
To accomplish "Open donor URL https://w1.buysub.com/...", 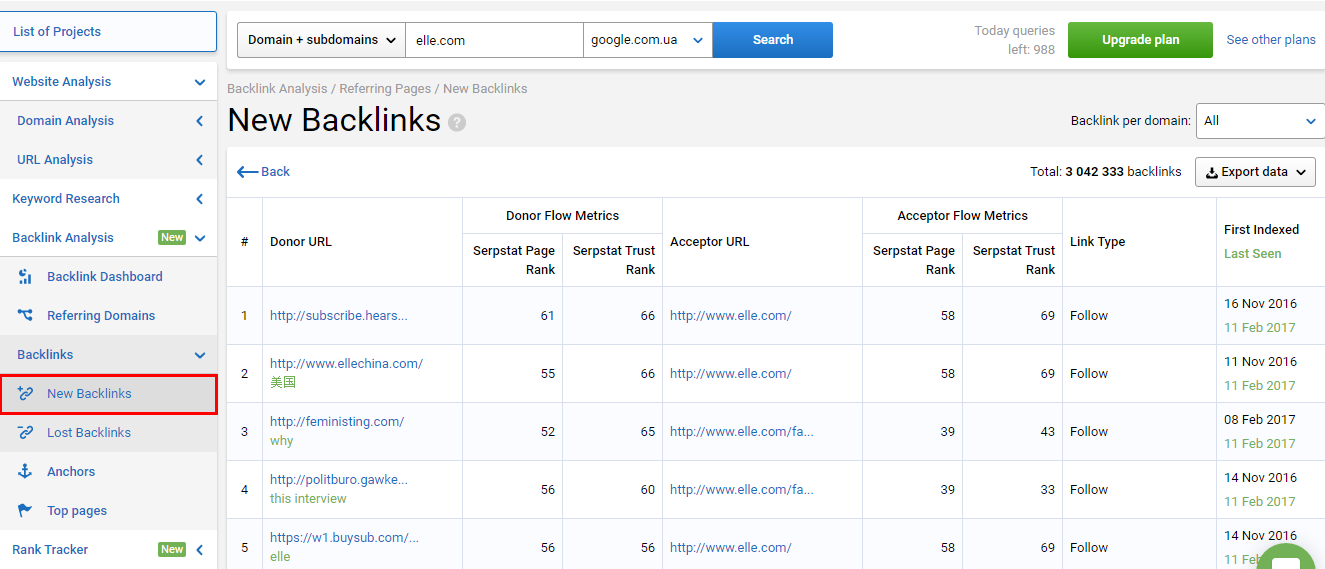I will [344, 538].
